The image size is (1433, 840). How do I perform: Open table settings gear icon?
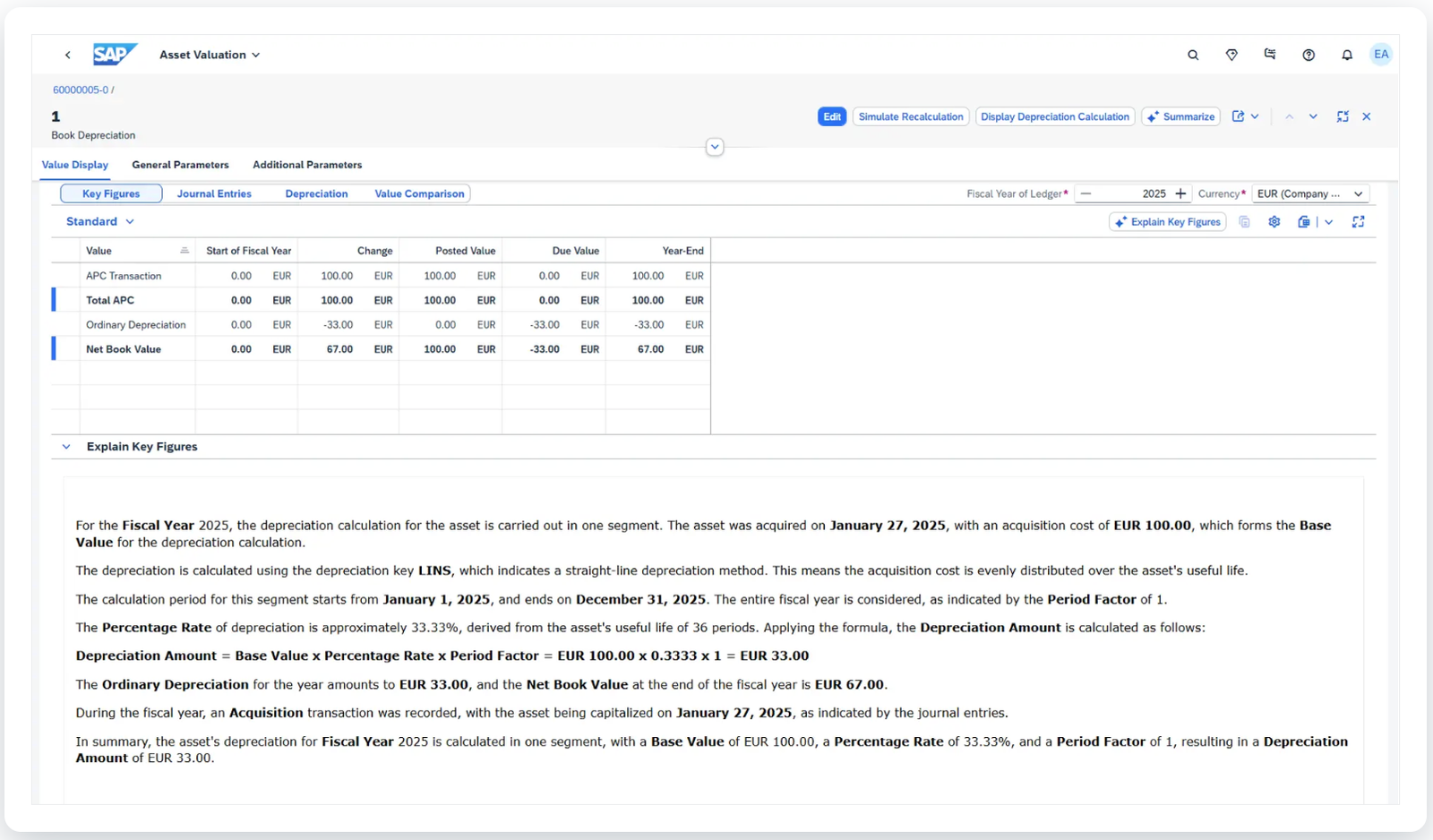tap(1274, 222)
